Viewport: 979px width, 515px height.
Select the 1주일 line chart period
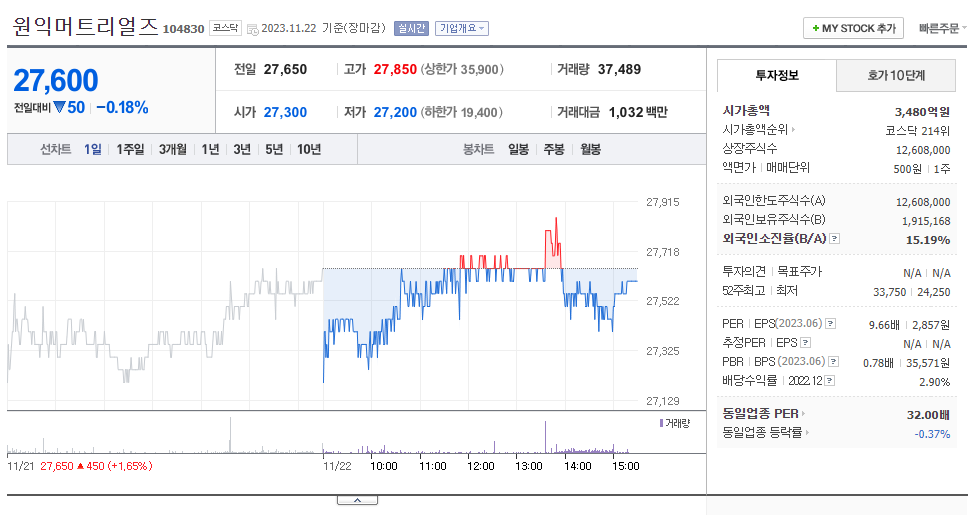[130, 149]
